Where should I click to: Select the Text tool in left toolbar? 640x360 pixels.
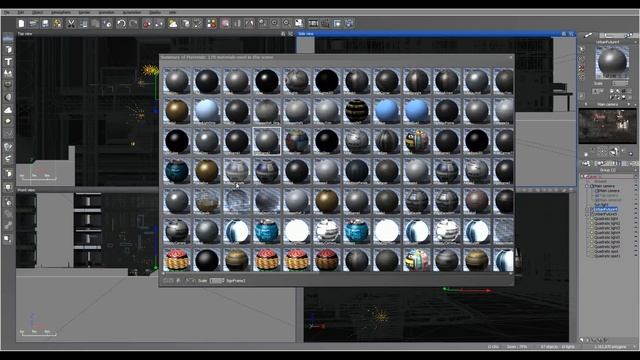click(x=8, y=62)
